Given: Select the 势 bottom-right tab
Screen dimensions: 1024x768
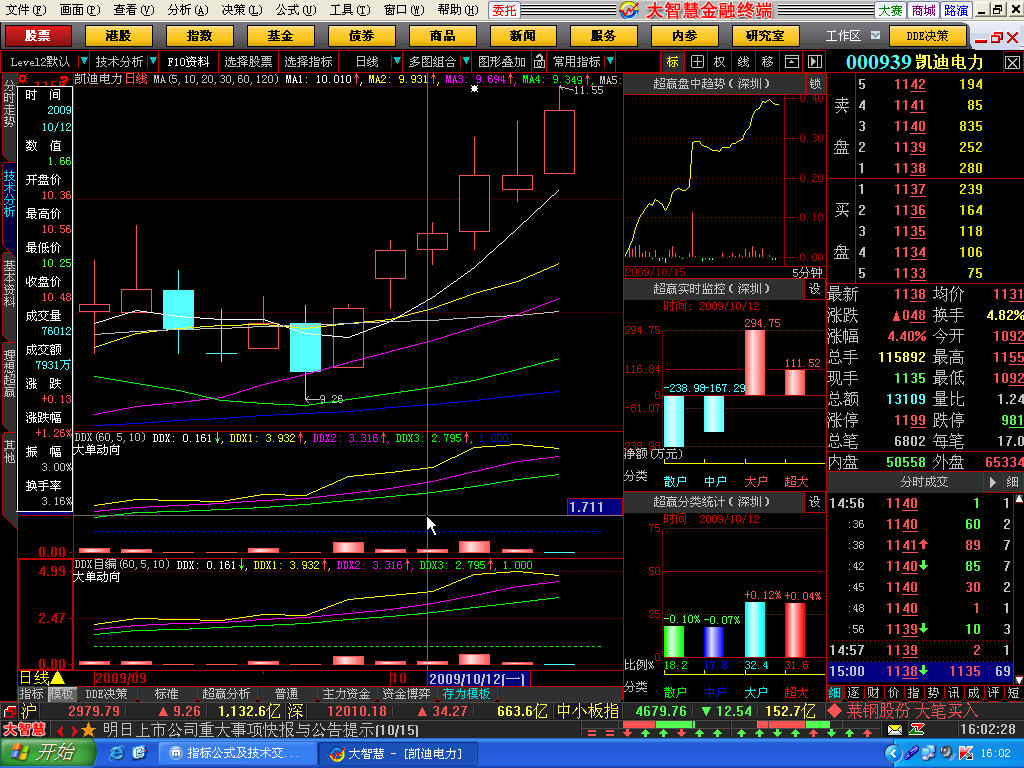Looking at the screenshot, I should coord(933,693).
